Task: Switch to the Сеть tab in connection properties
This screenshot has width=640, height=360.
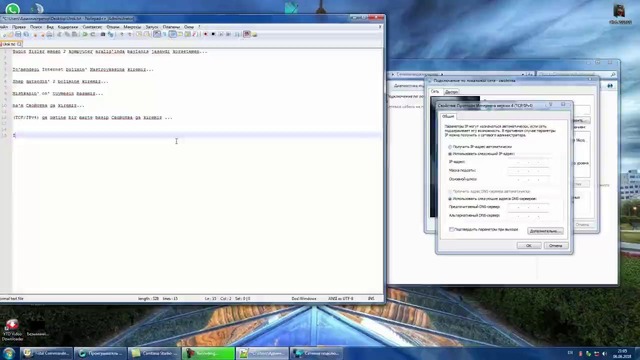Action: 435,91
